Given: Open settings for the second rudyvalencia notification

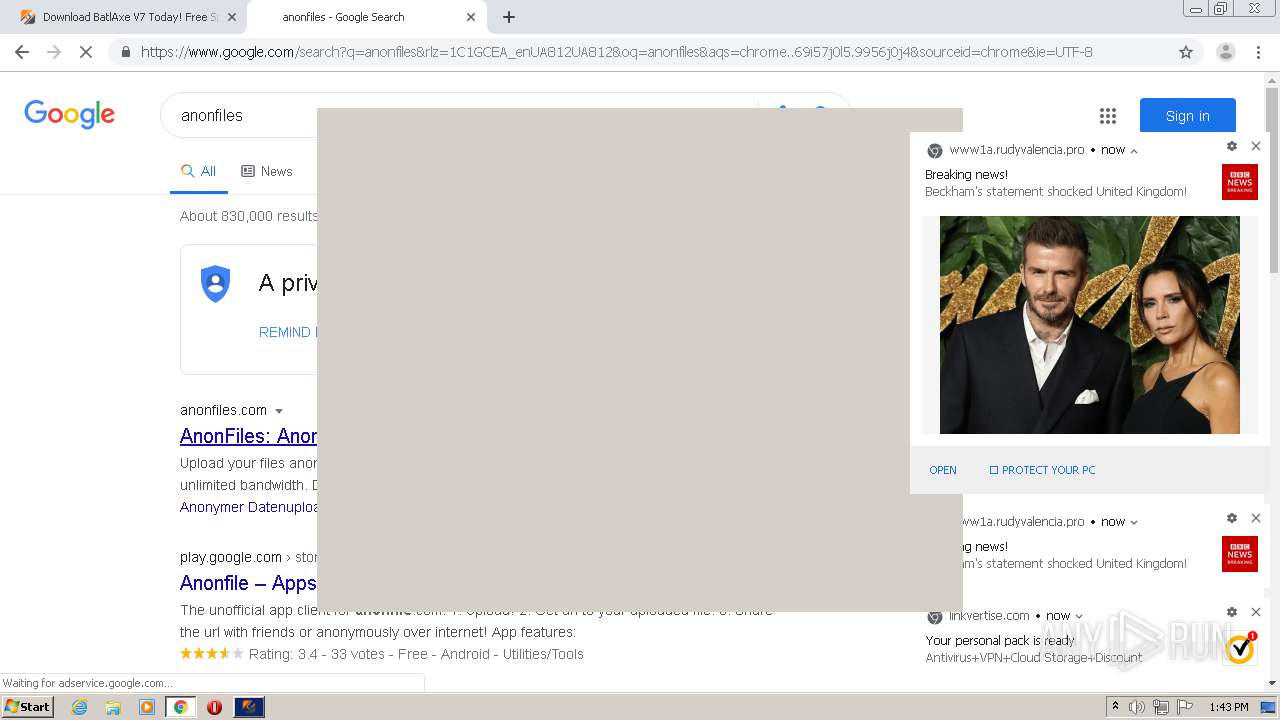Looking at the screenshot, I should [1232, 518].
